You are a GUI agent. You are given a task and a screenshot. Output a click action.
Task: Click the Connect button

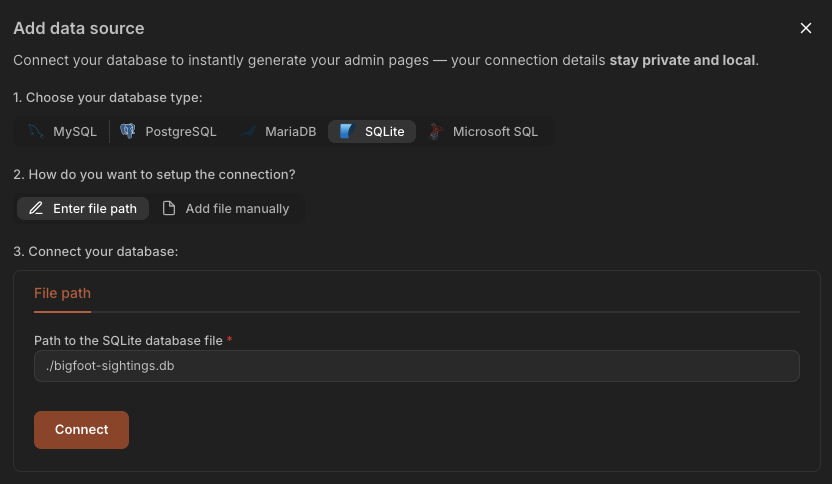81,429
